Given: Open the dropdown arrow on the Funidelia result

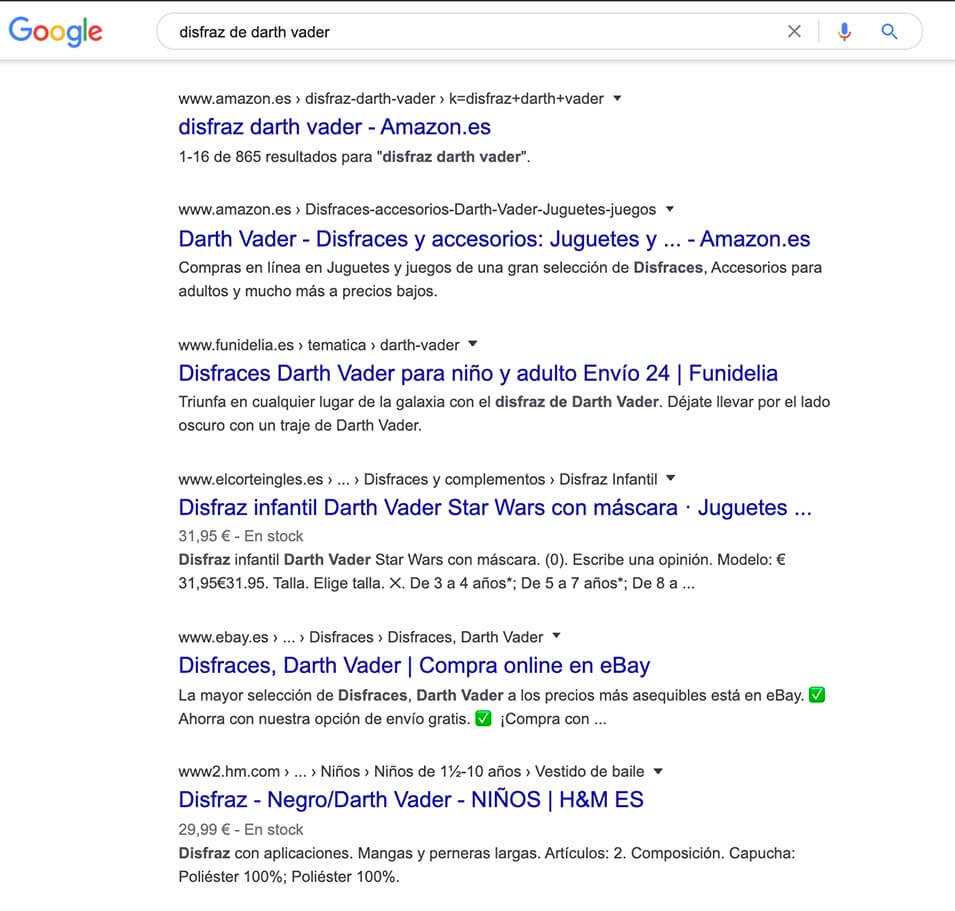Looking at the screenshot, I should 470,344.
